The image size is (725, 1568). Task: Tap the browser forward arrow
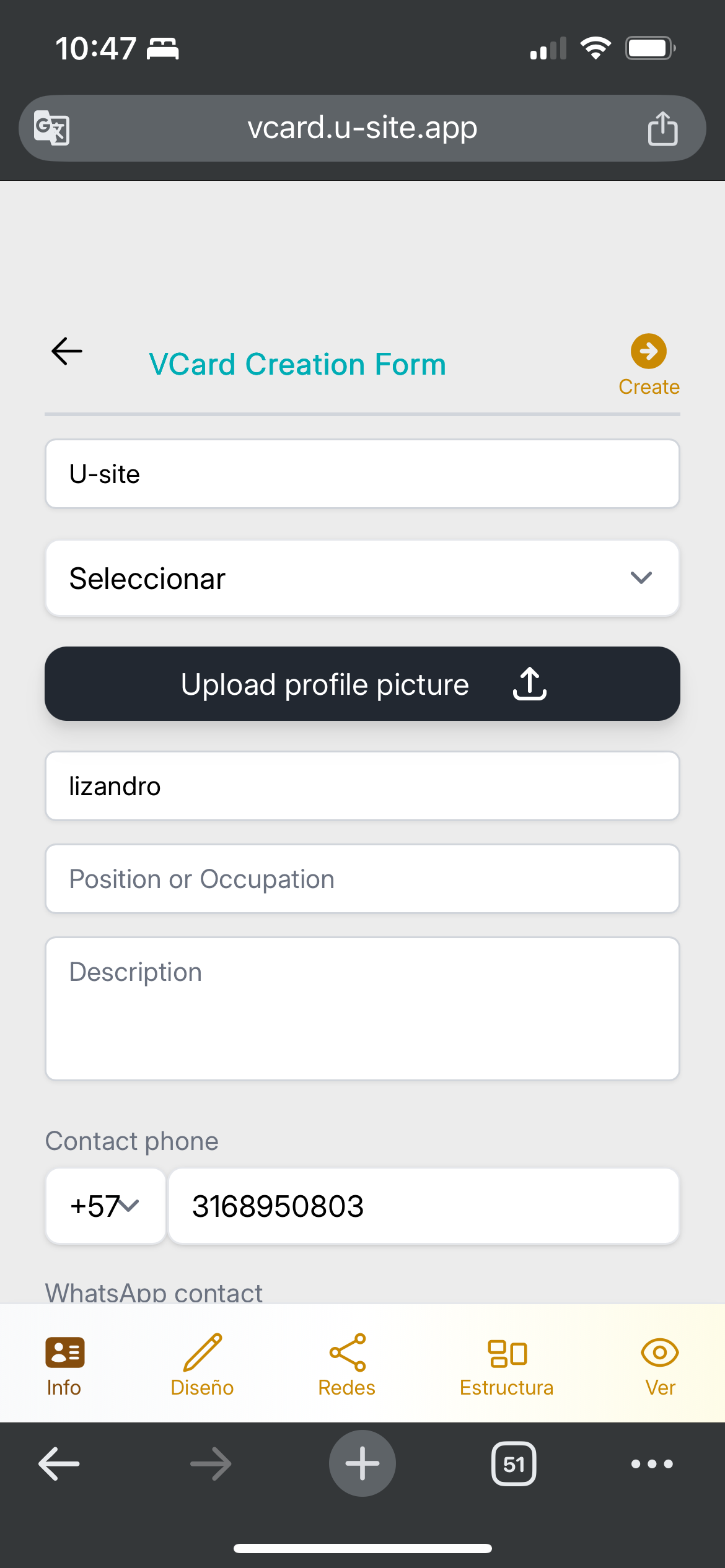[x=211, y=1464]
